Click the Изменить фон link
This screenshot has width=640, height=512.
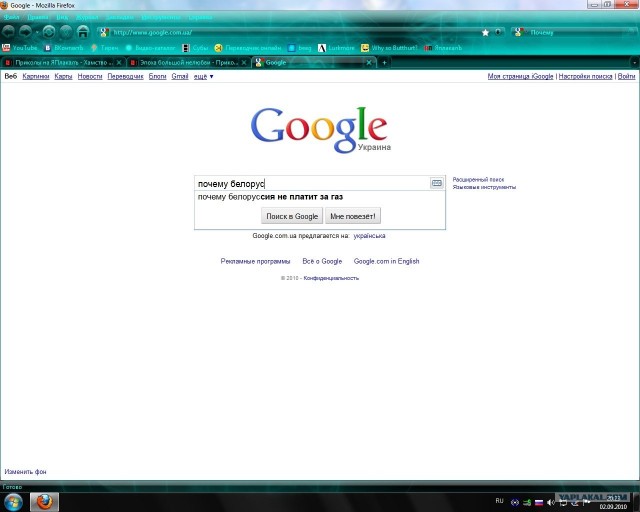coord(25,472)
